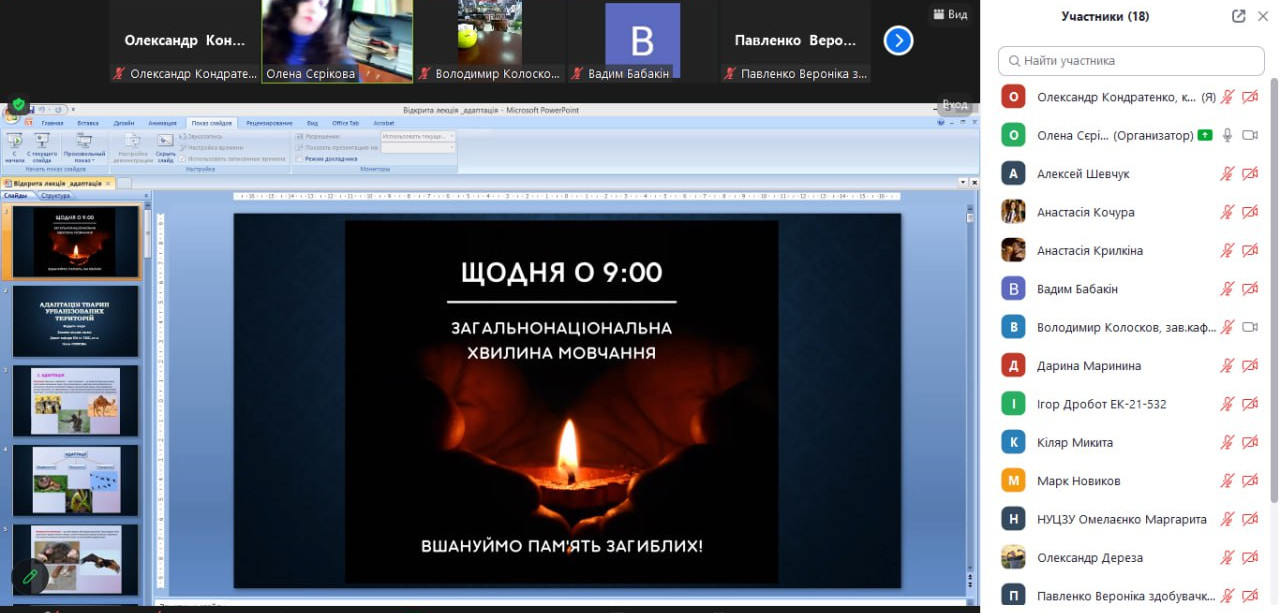Click the participants list vertical scrollbar

[x=1274, y=300]
